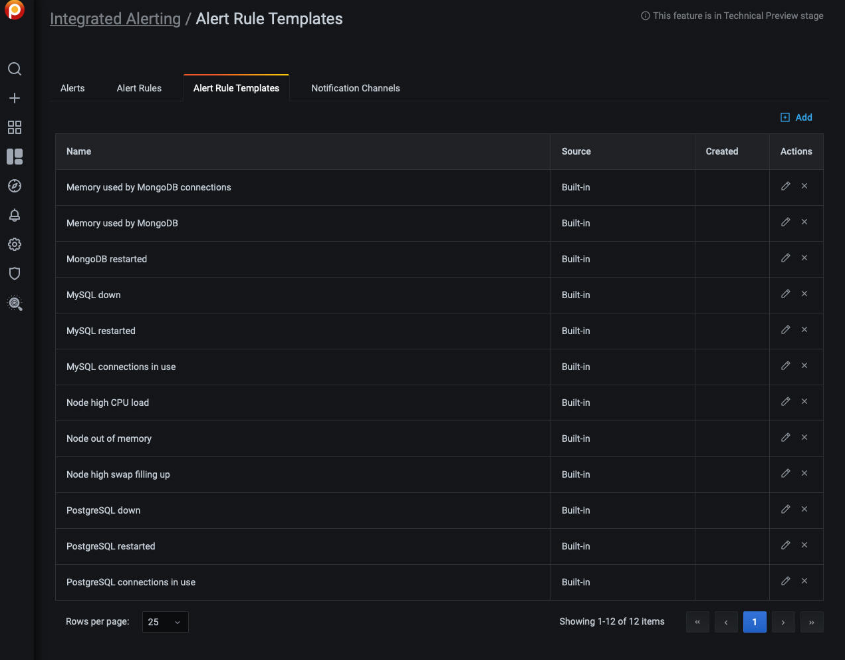Click the 'MySQL down' name cell
The width and height of the screenshot is (845, 660).
coord(302,295)
